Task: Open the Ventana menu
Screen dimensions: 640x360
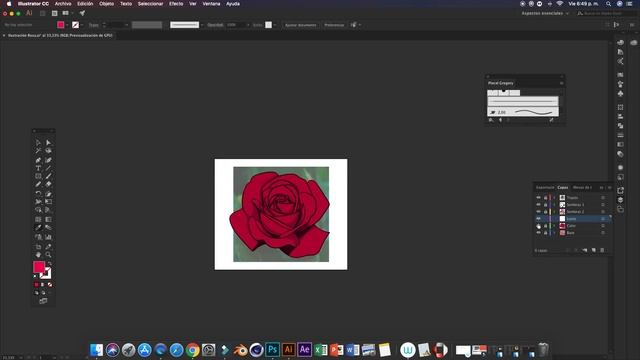Action: (211, 4)
